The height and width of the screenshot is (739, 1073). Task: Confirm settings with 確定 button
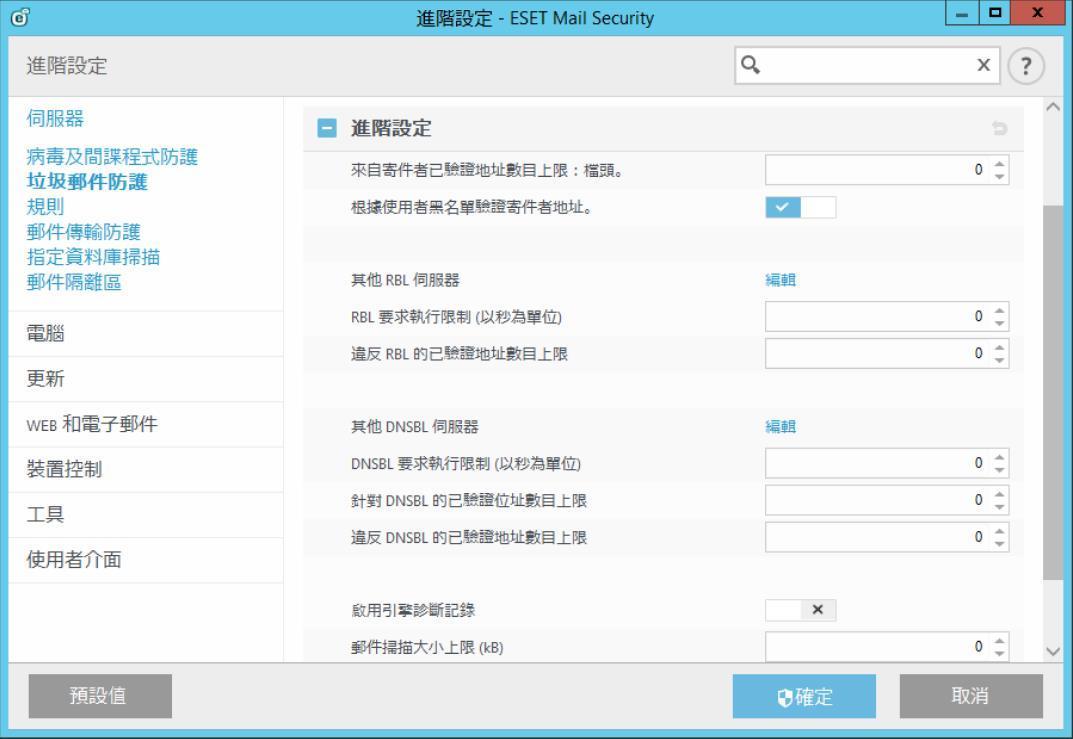[804, 696]
